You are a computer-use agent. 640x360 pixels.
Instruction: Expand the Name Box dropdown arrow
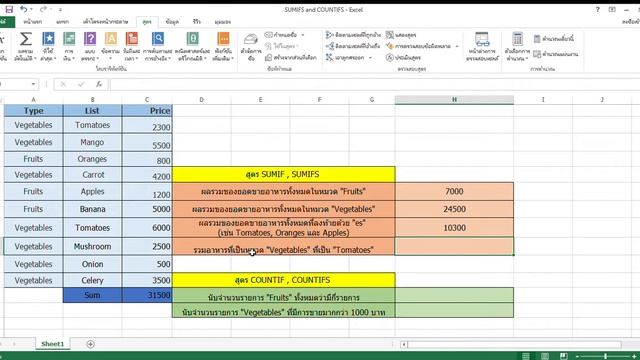pos(33,84)
